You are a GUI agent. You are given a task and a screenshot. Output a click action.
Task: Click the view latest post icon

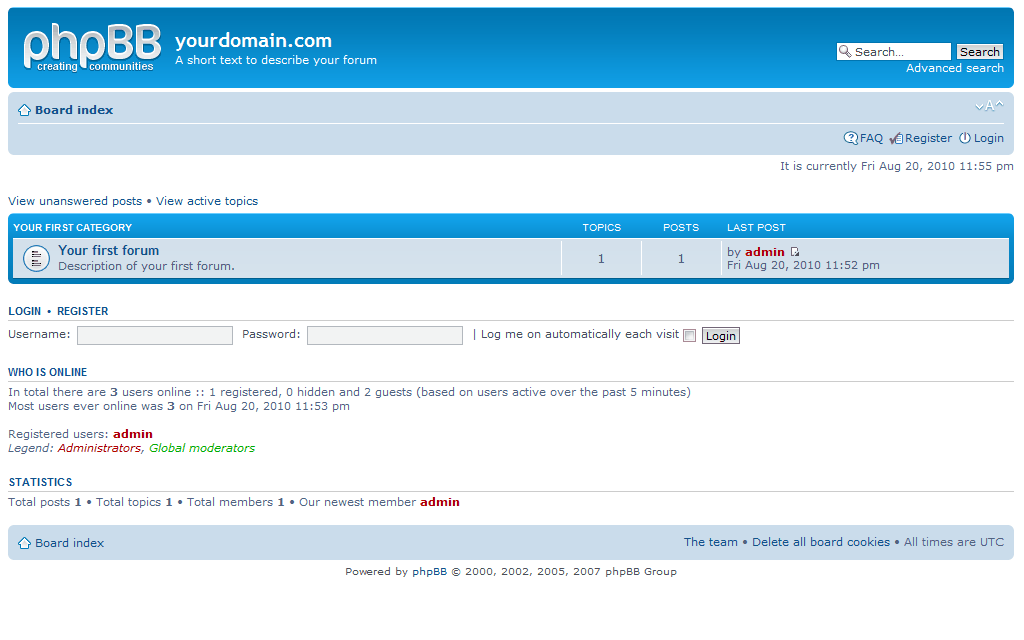coord(795,252)
